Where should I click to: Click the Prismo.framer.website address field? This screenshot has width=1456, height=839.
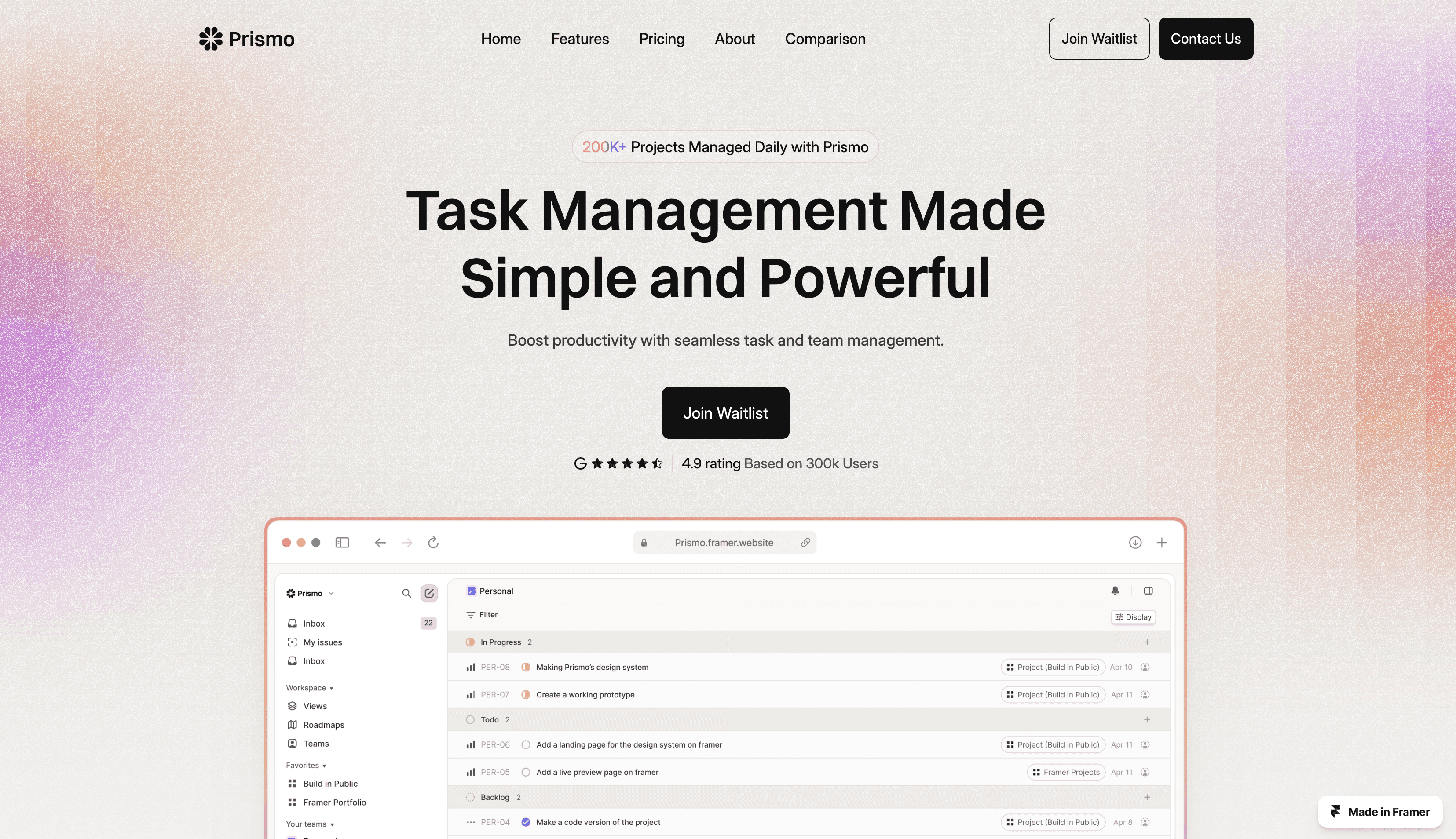[724, 542]
